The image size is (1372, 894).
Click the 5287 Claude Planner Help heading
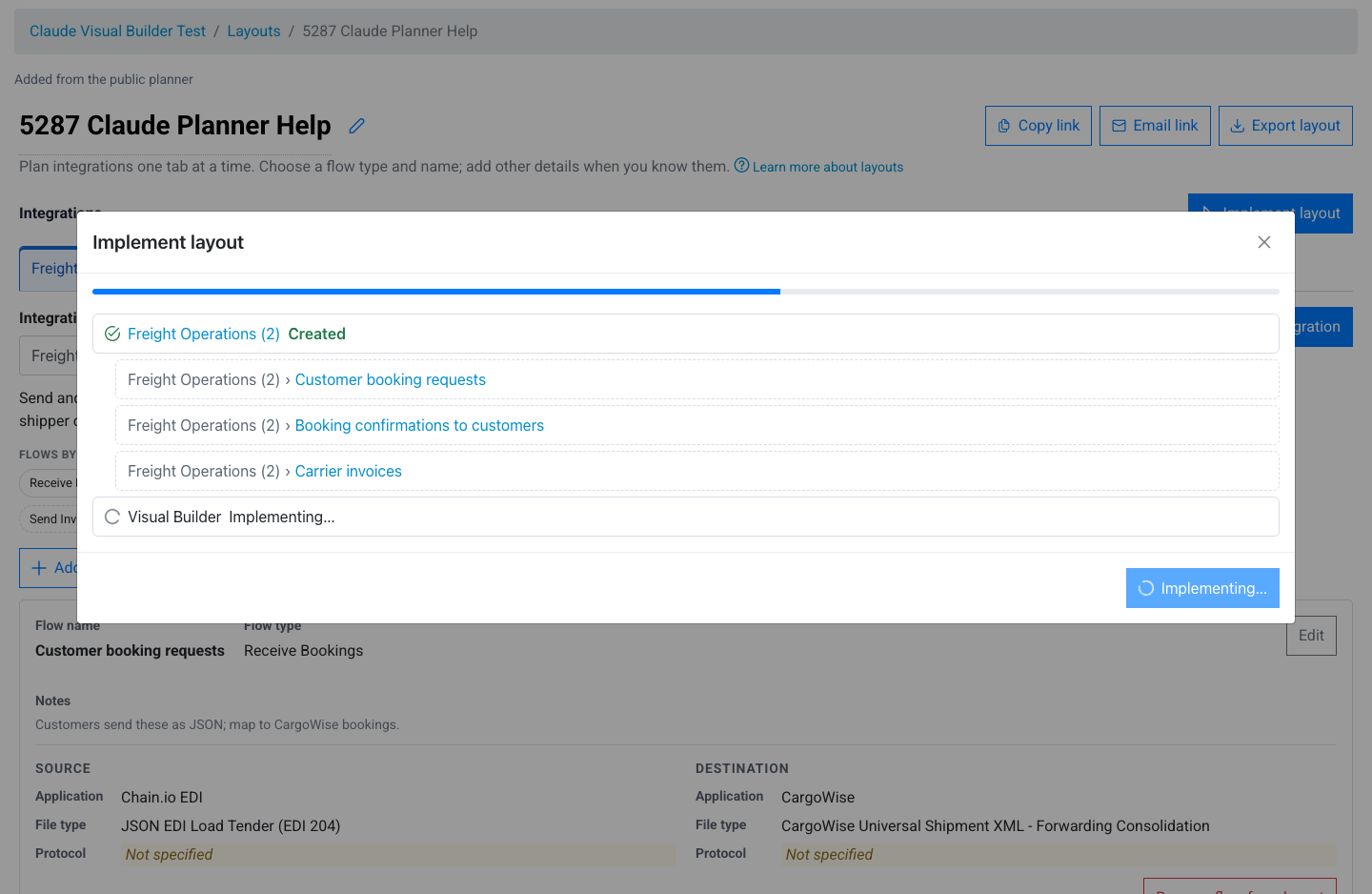click(175, 126)
